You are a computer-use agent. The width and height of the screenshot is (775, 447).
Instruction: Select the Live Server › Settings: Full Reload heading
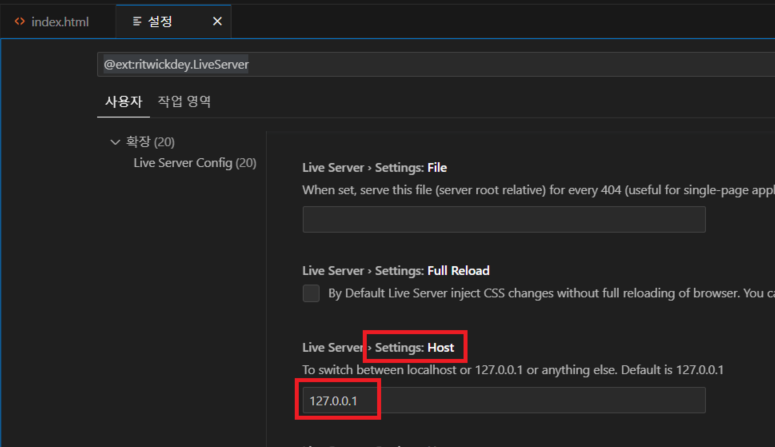(x=396, y=271)
